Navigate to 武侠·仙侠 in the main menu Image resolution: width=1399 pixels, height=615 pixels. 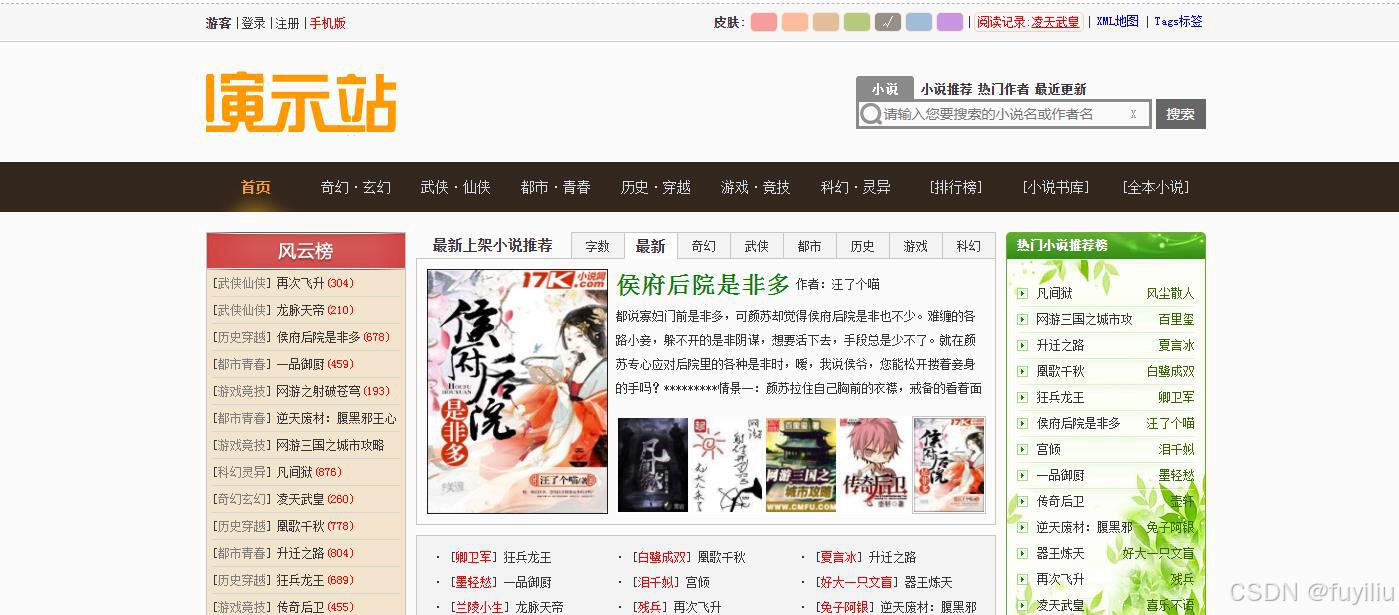coord(456,187)
